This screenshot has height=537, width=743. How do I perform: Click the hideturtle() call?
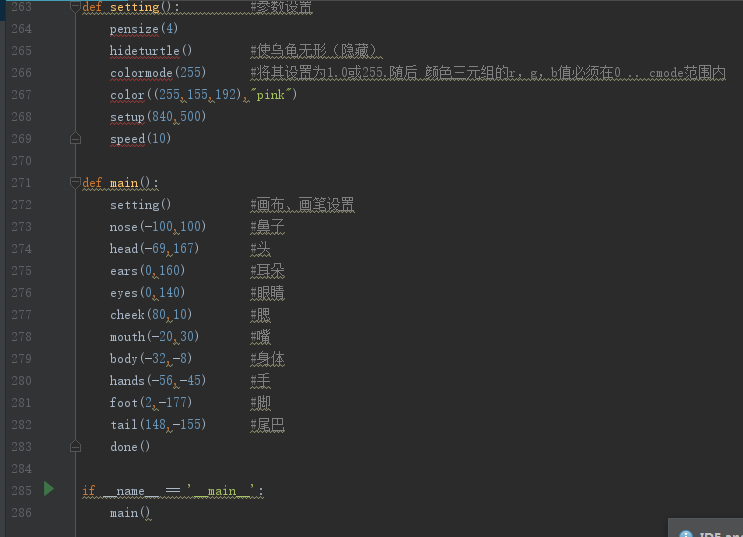pos(151,51)
